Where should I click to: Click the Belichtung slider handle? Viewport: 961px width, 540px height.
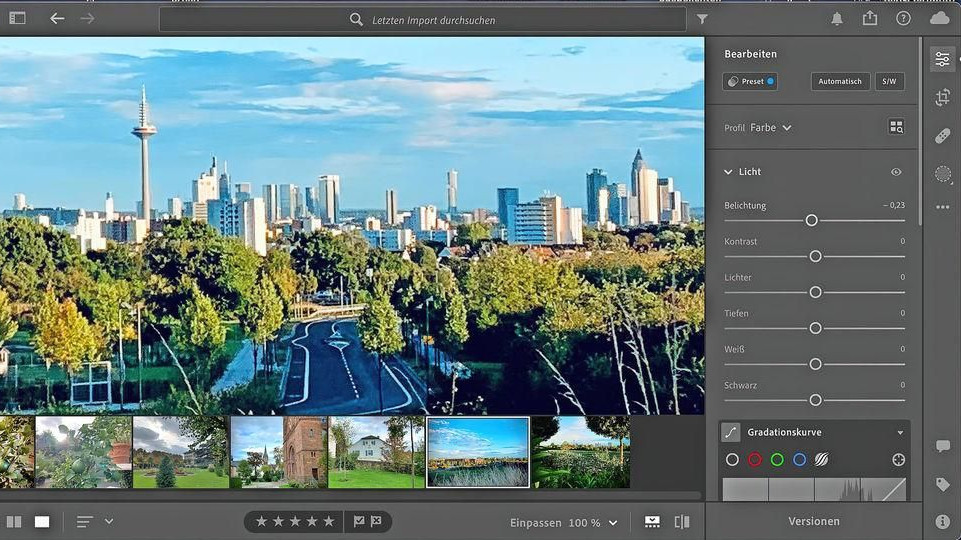click(812, 220)
